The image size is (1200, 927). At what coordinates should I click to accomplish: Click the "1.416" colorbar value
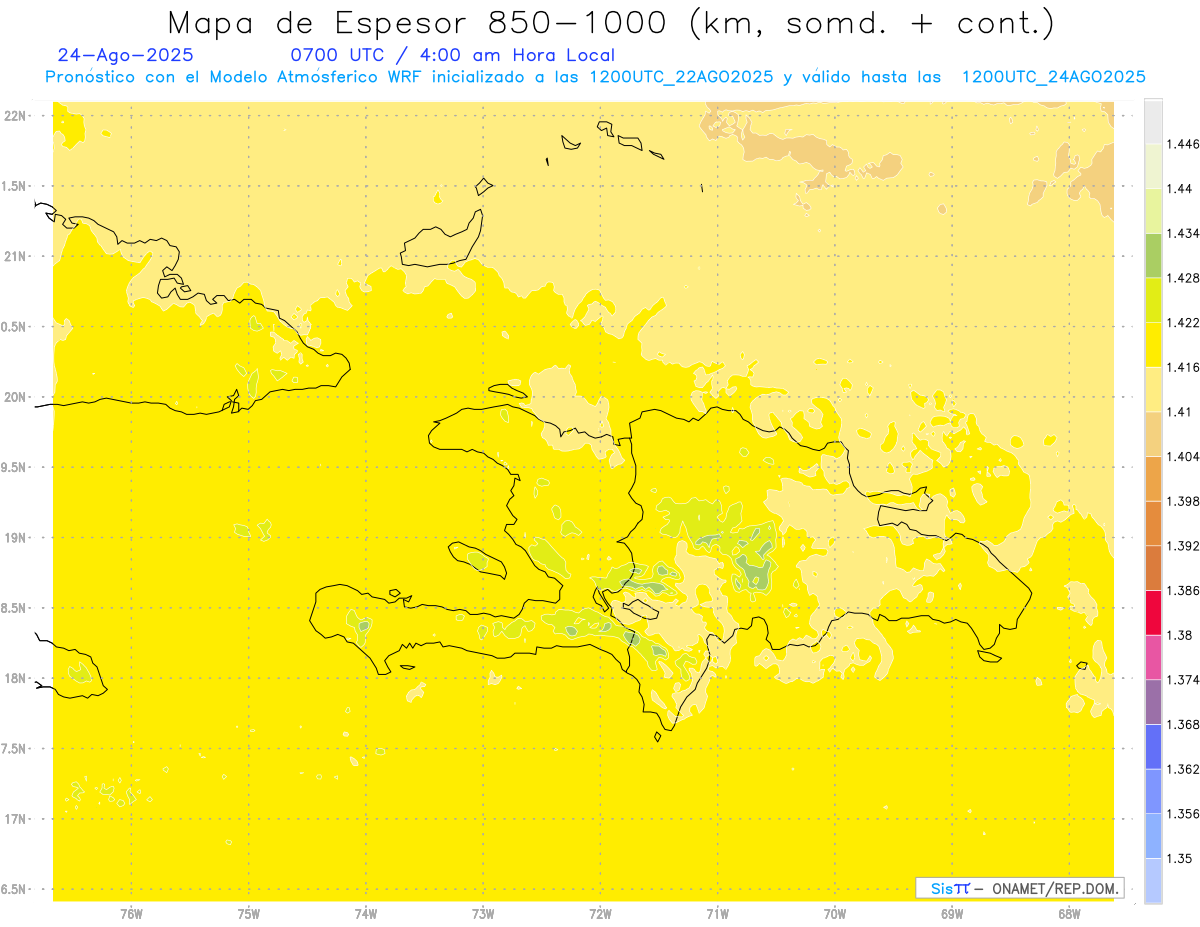coord(1183,367)
